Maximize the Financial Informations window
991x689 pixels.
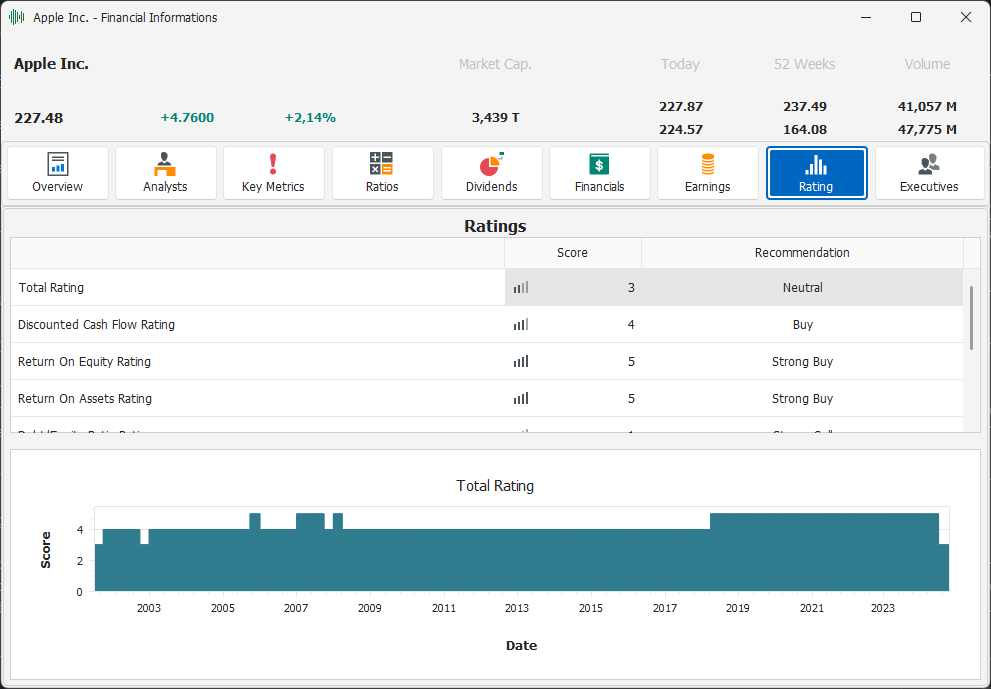coord(916,18)
